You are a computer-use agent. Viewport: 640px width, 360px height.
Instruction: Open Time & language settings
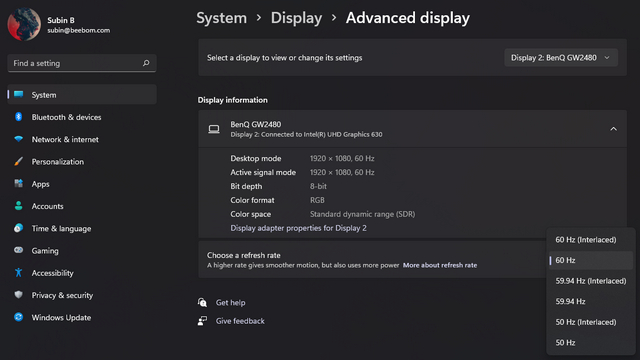(82, 228)
